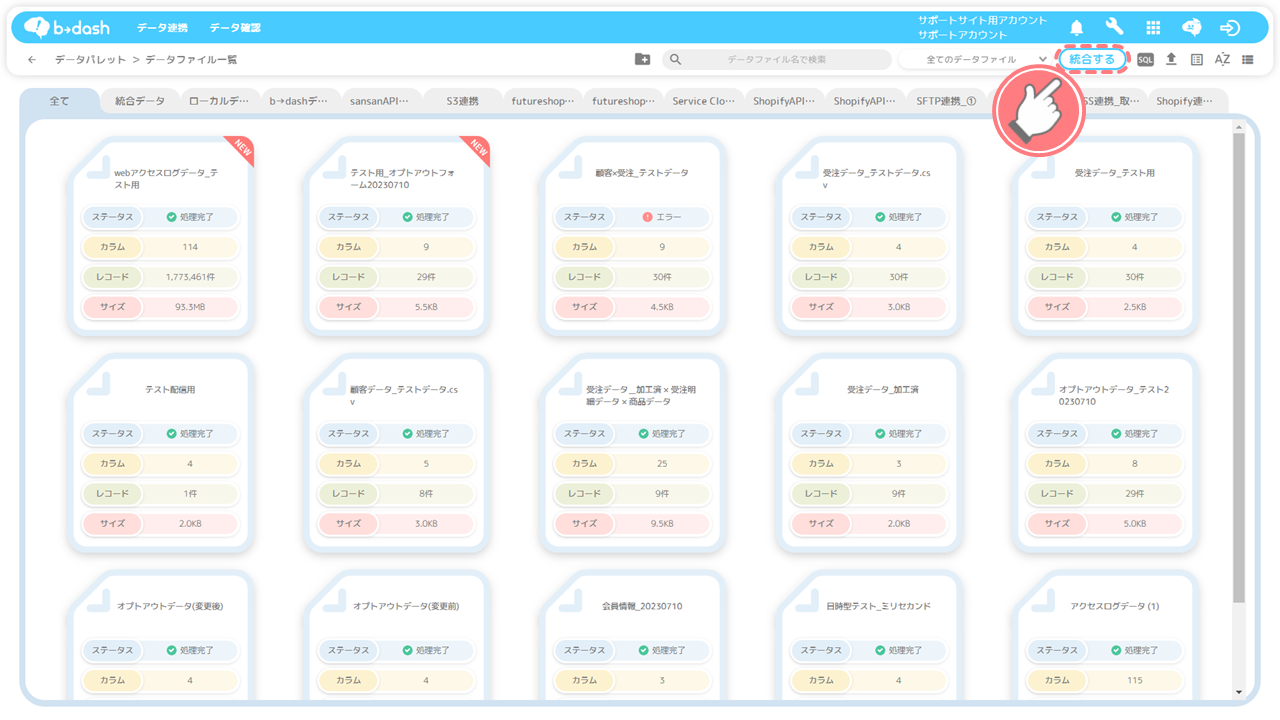Sort files with the AZ icon
The image size is (1280, 720).
click(1222, 60)
